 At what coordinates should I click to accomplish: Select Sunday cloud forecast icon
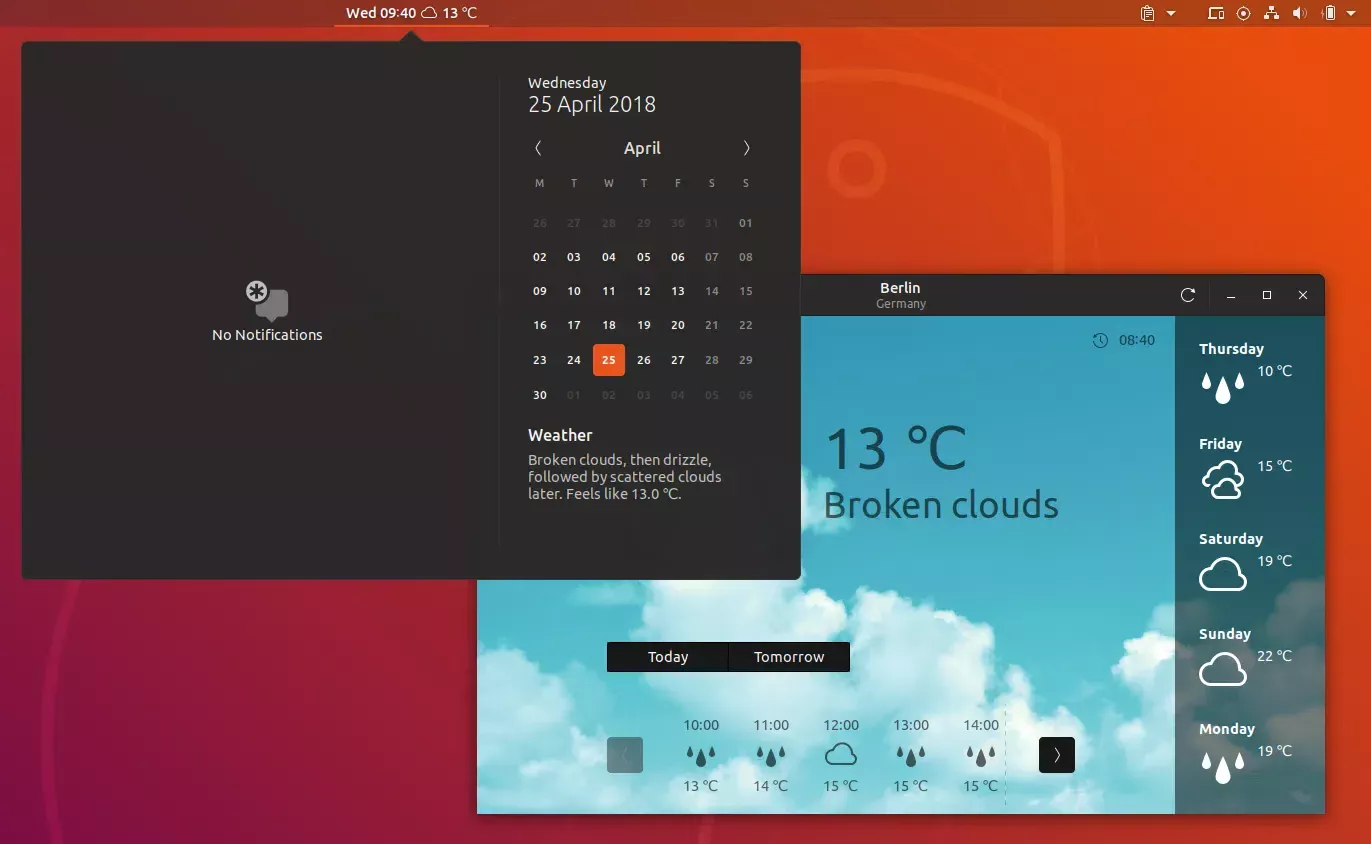point(1222,669)
